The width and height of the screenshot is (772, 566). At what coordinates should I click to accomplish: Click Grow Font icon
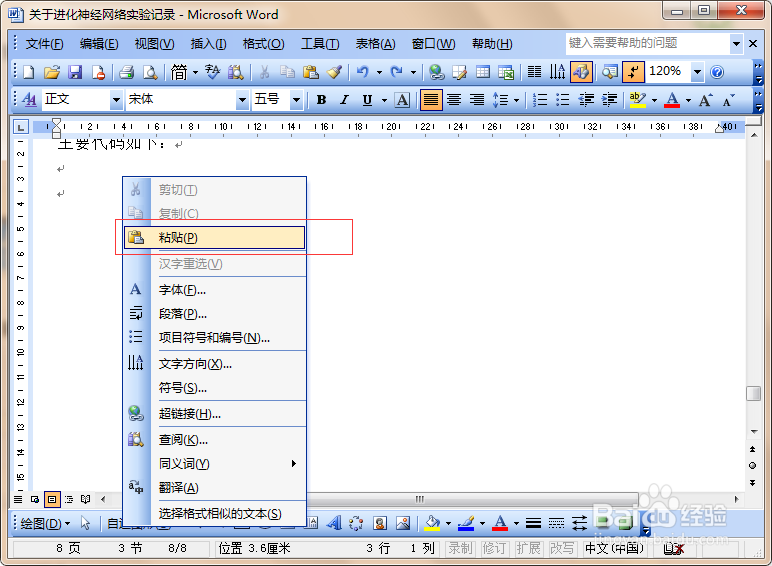tap(706, 100)
